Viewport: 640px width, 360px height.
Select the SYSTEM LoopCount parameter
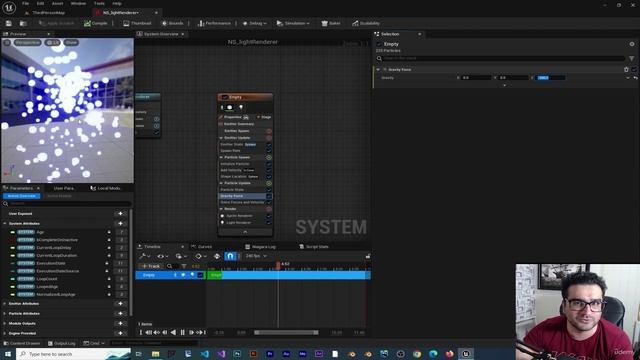pos(37,279)
